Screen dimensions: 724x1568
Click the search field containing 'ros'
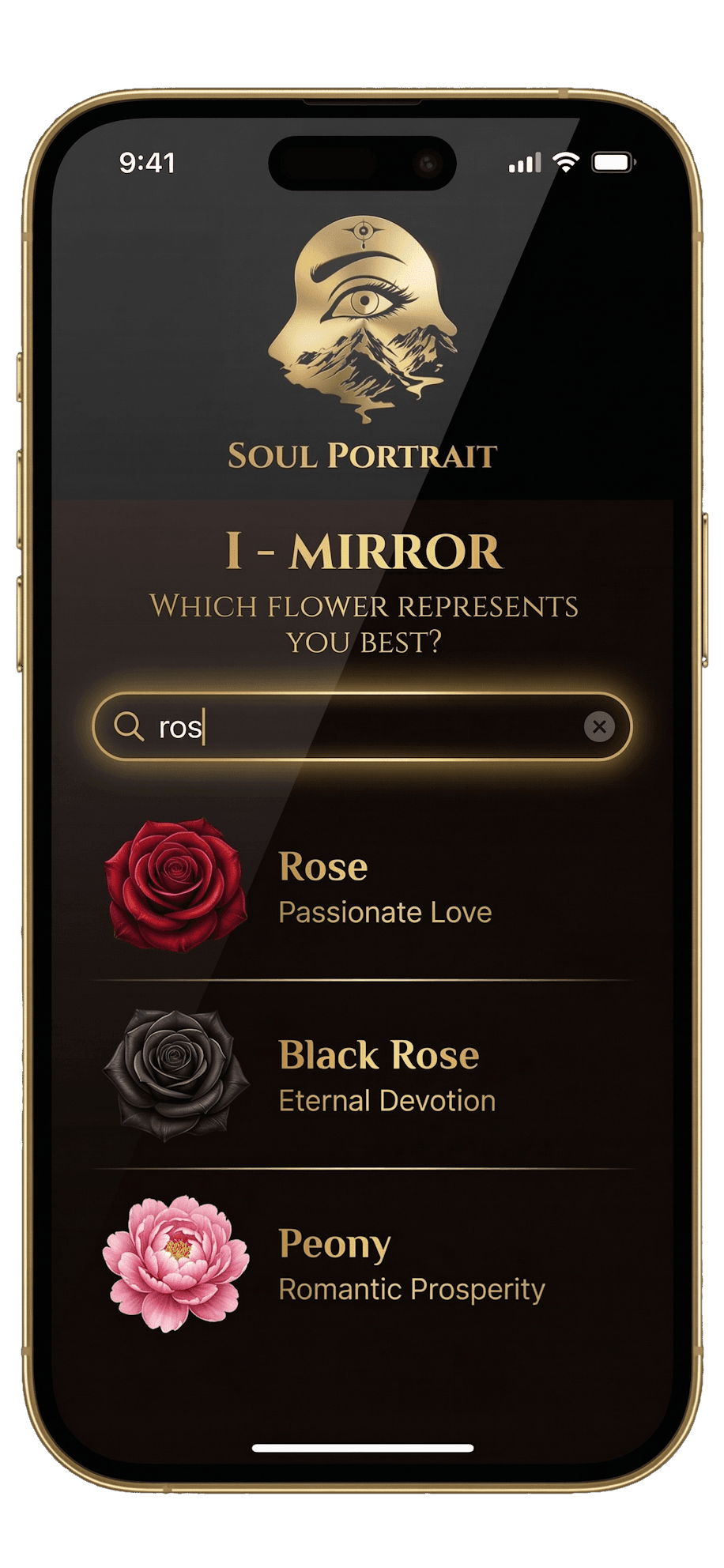click(x=362, y=726)
